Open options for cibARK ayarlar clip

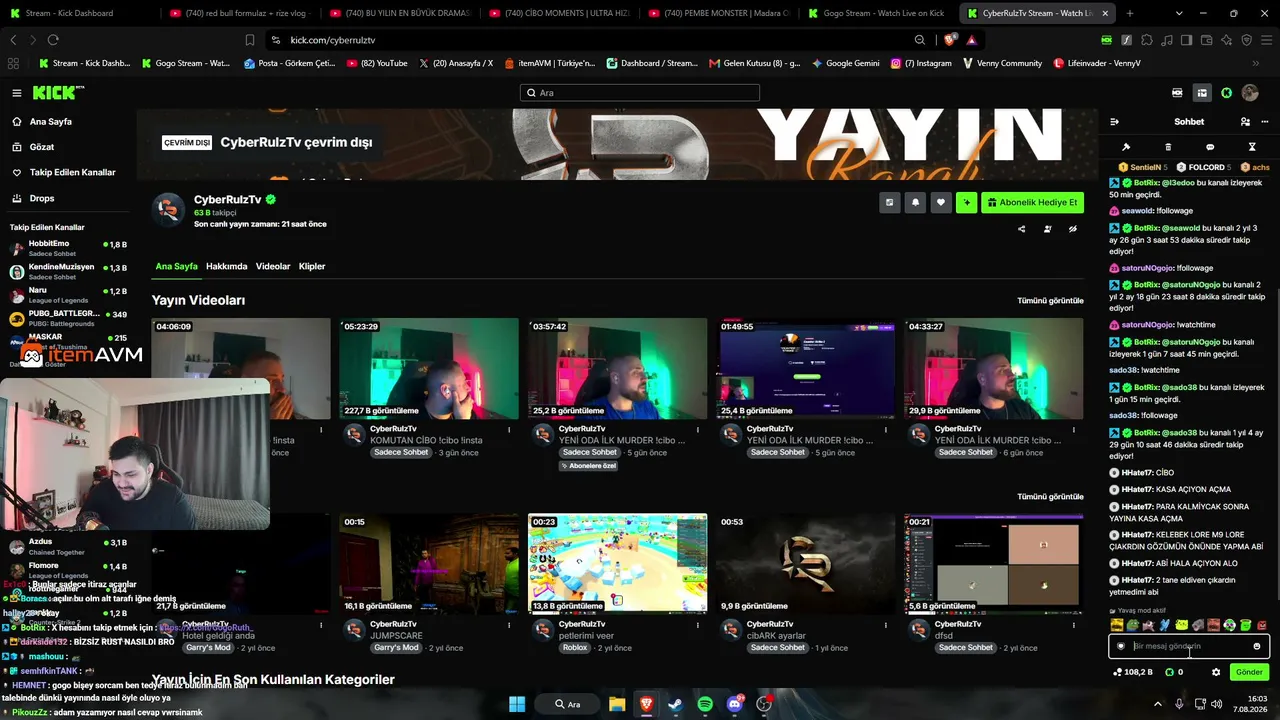(x=885, y=625)
